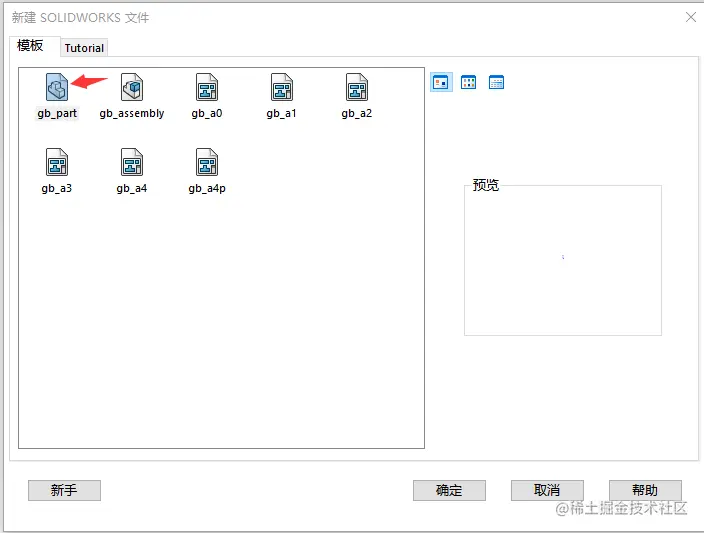Viewport: 704px width, 533px height.
Task: Select the gb_a4p drawing template icon
Action: pyautogui.click(x=207, y=162)
